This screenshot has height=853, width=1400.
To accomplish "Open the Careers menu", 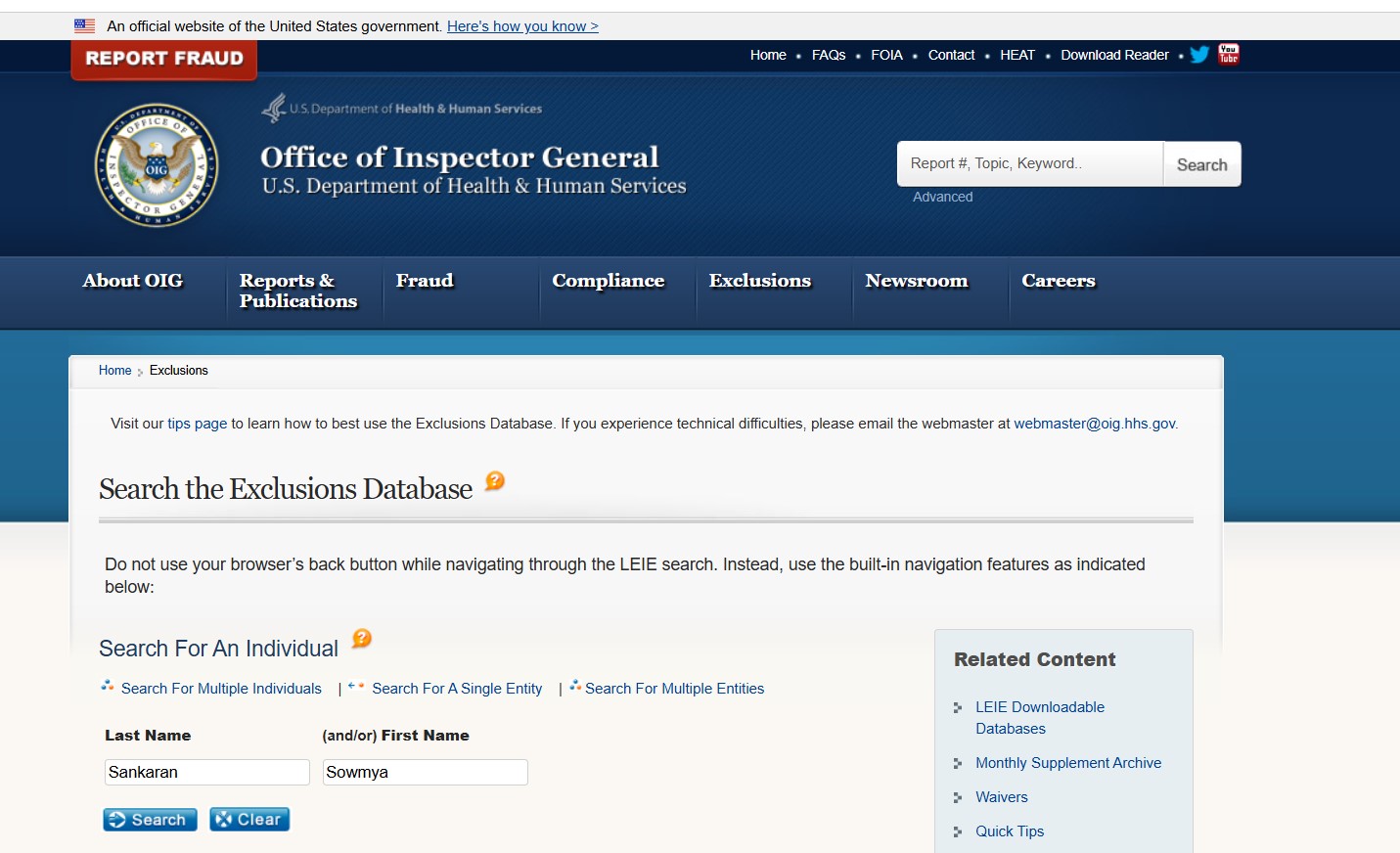I will coord(1059,281).
